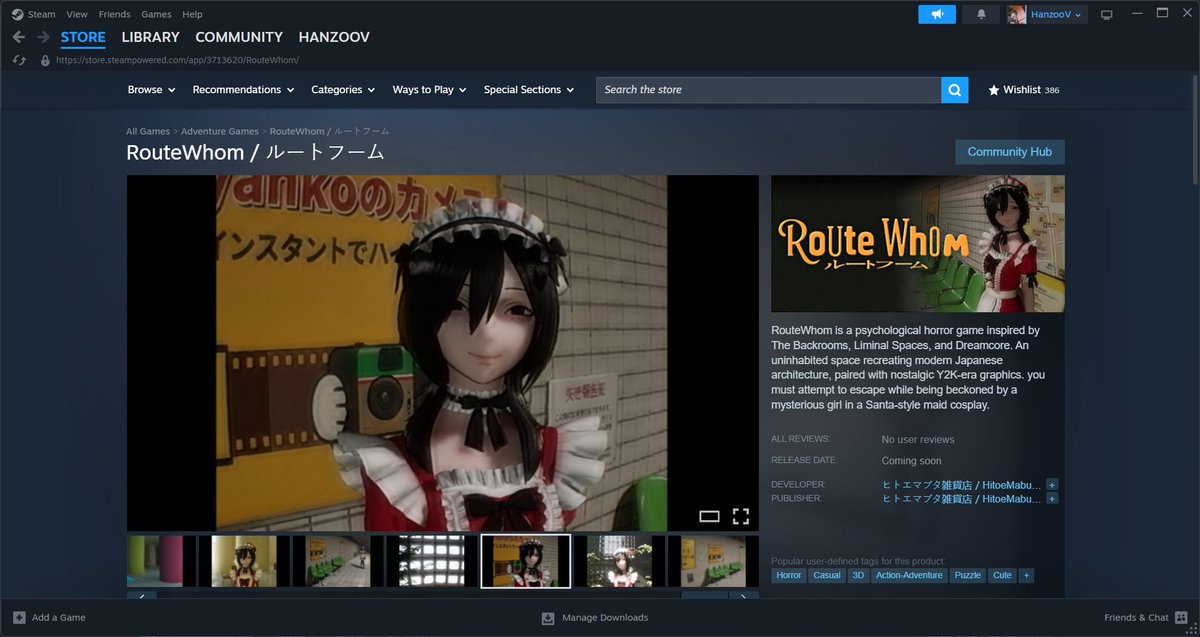
Task: Click the HanzooV avatar picture
Action: click(x=1017, y=14)
